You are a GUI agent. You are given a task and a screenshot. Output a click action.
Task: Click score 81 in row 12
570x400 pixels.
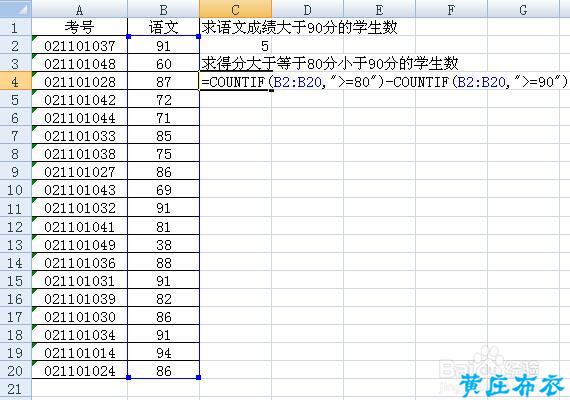[163, 226]
